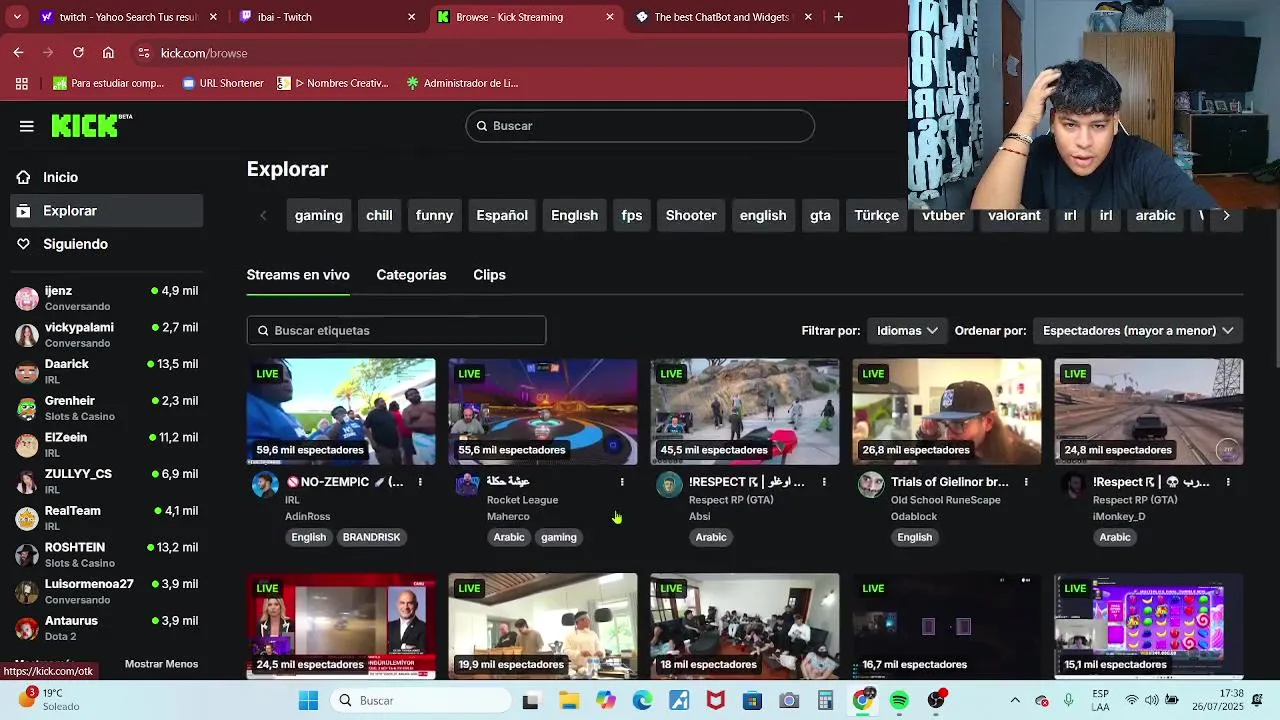This screenshot has height=720, width=1280.
Task: Filter by Türkçe tag
Action: point(876,215)
